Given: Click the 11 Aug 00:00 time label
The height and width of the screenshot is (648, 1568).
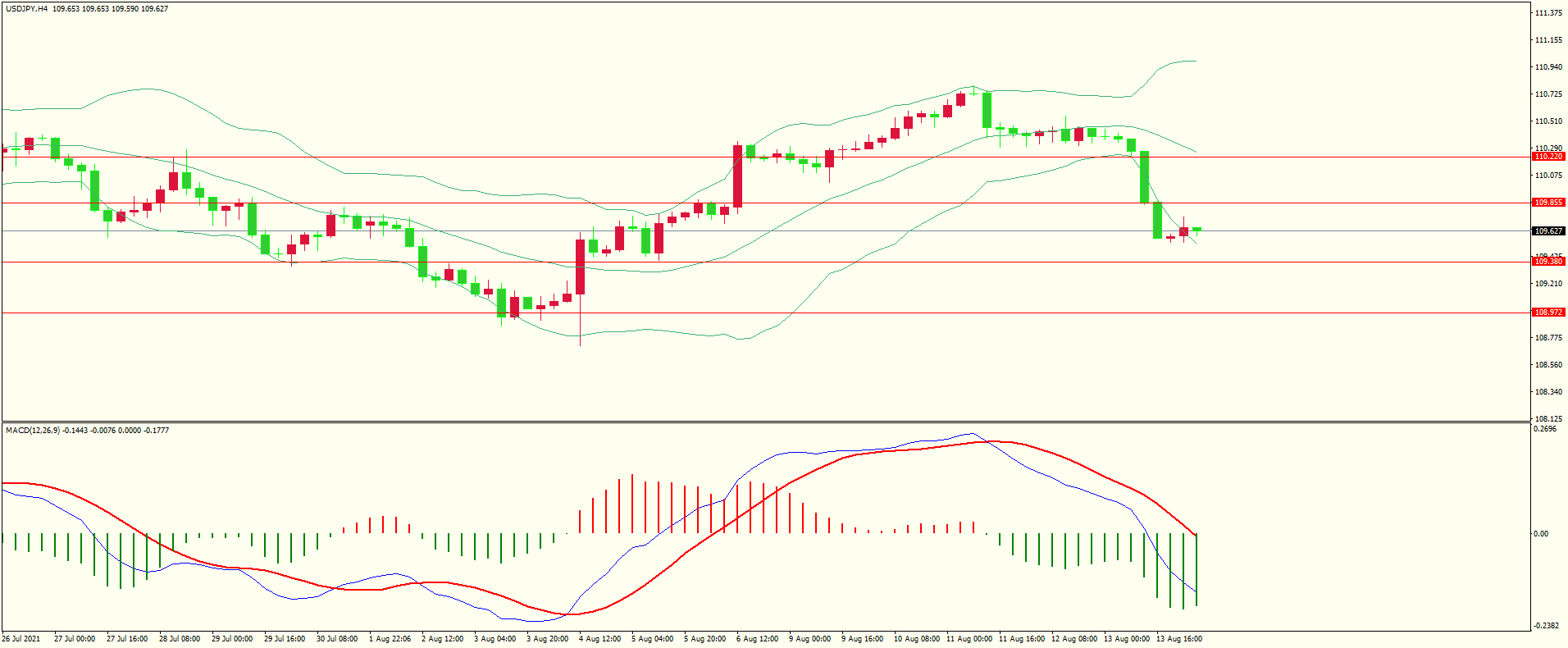Looking at the screenshot, I should click(x=969, y=639).
